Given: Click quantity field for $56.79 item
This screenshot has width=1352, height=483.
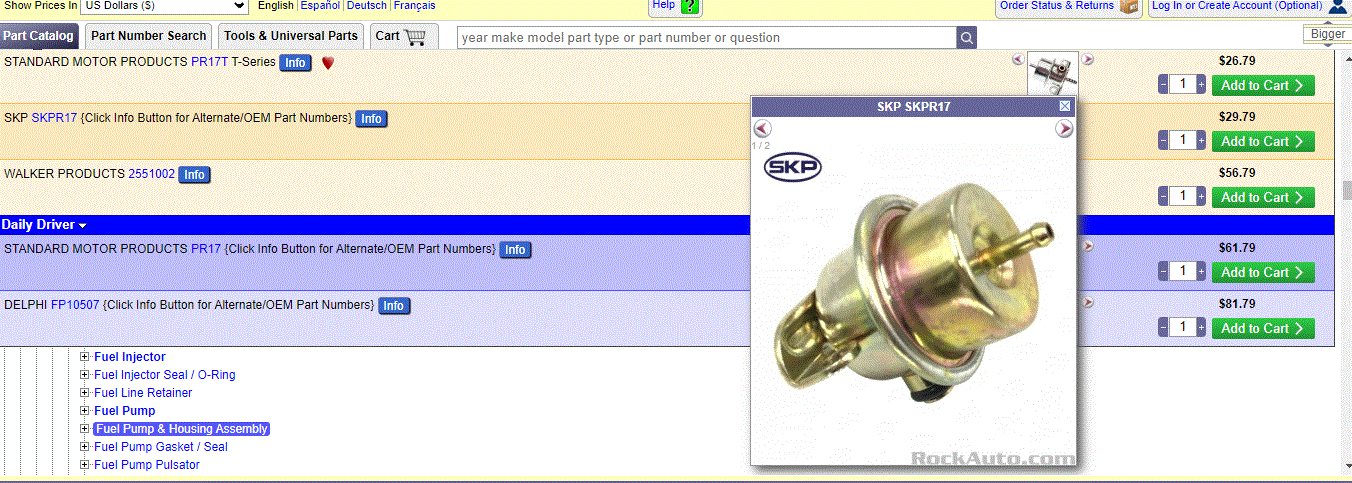Looking at the screenshot, I should 1182,197.
